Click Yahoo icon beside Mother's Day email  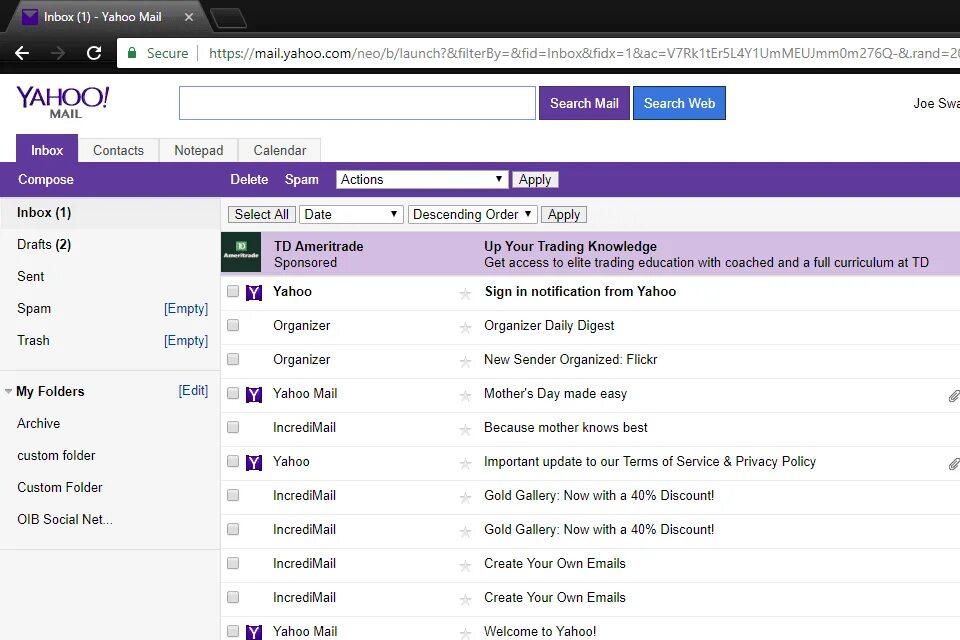253,394
